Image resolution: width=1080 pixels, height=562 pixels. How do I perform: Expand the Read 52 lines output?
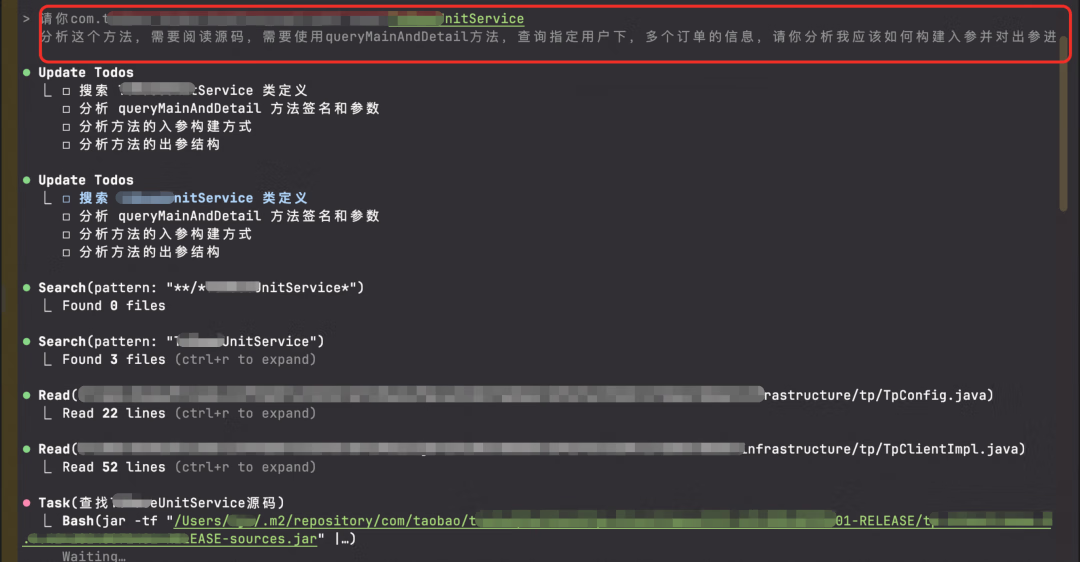click(x=245, y=467)
